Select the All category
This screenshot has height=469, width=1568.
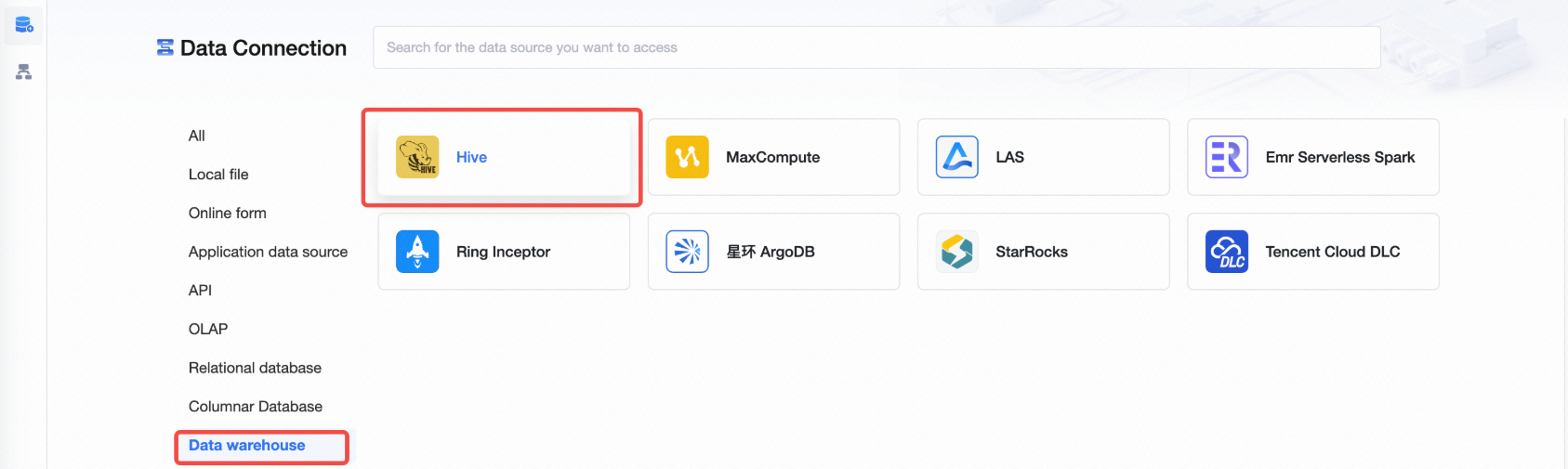click(x=197, y=136)
